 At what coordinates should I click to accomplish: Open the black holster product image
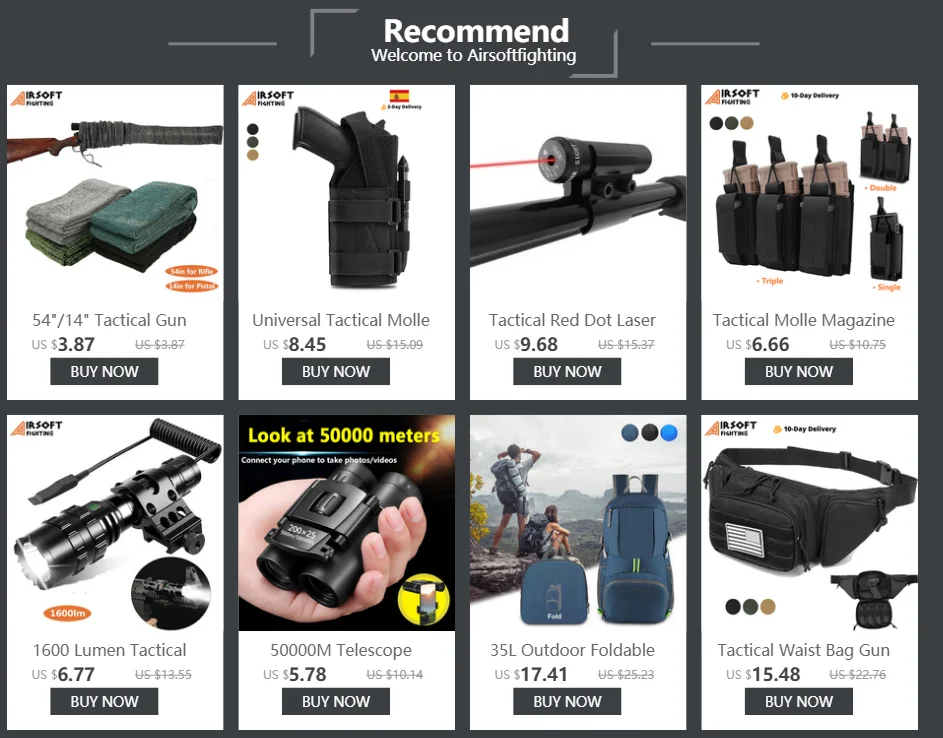(346, 193)
